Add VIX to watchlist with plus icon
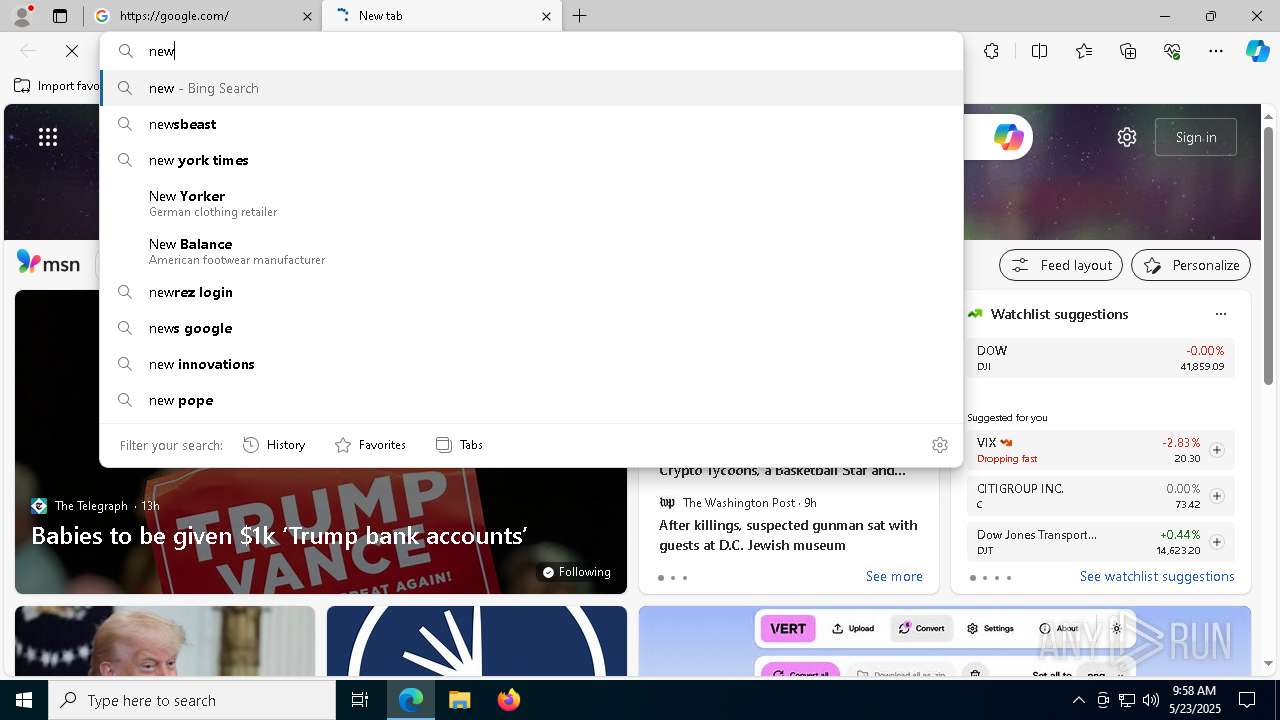Screen dimensions: 1280x720 click(x=1216, y=450)
